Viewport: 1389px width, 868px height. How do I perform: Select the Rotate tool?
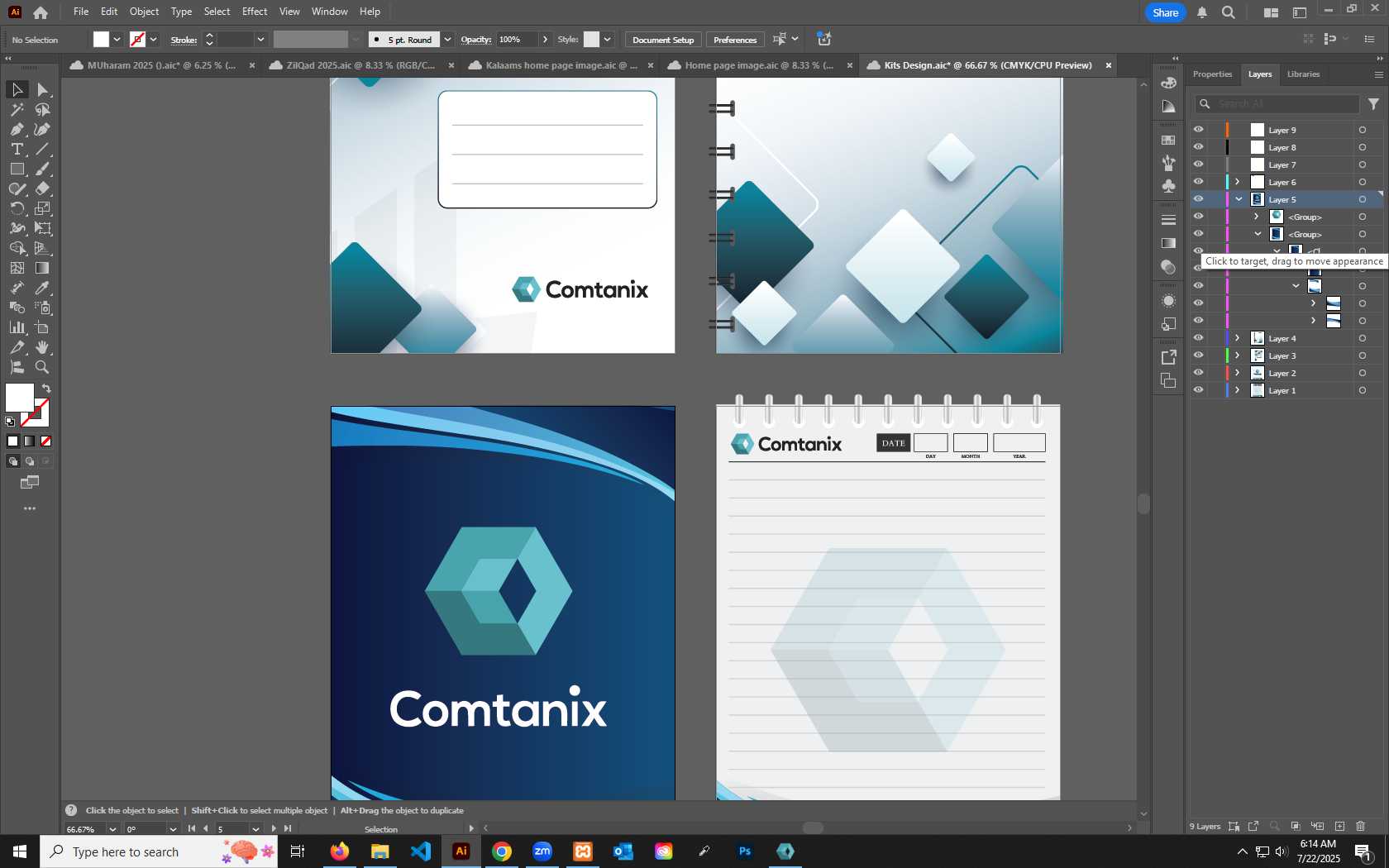coord(17,208)
